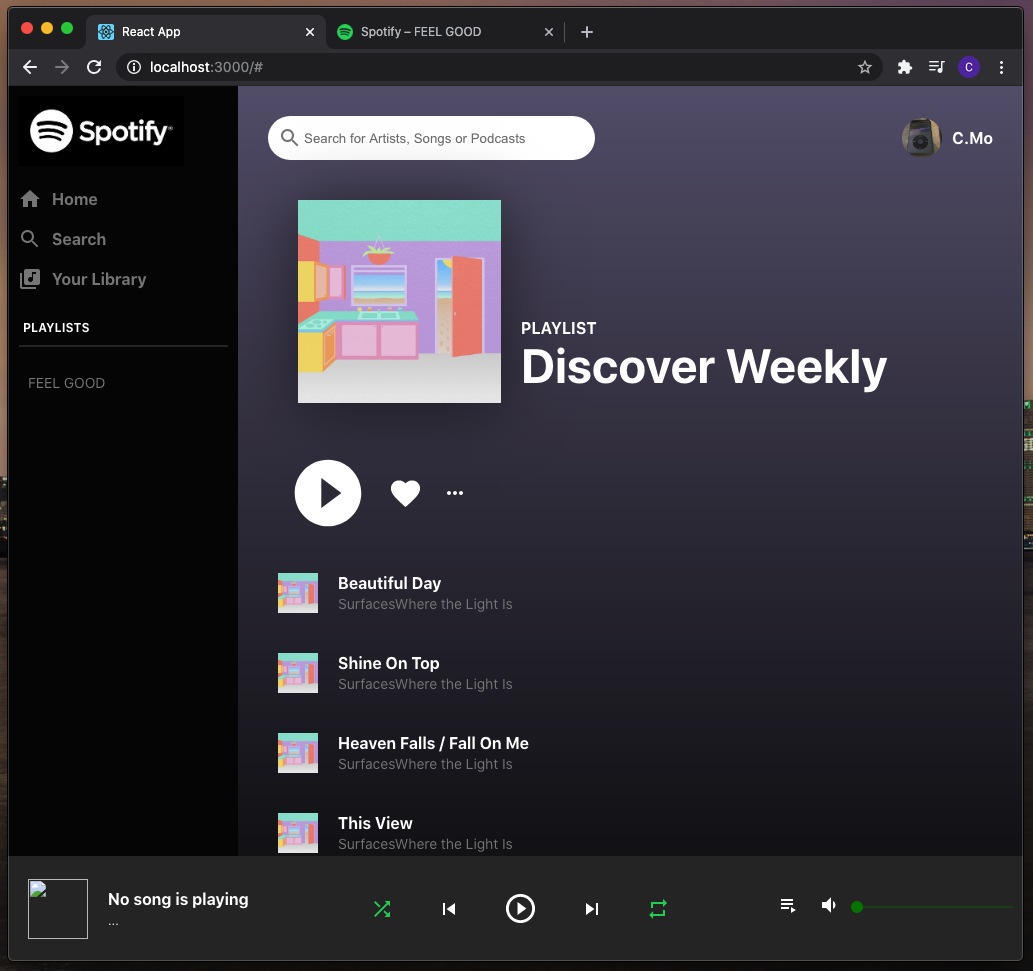Open the play queue icon
Image resolution: width=1033 pixels, height=971 pixels.
point(788,906)
